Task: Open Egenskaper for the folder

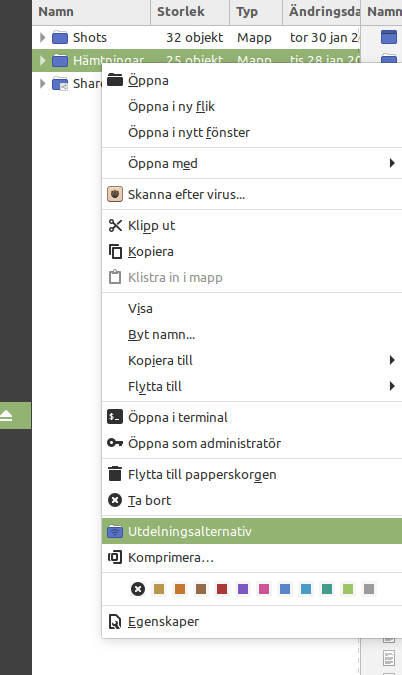Action: [x=164, y=622]
